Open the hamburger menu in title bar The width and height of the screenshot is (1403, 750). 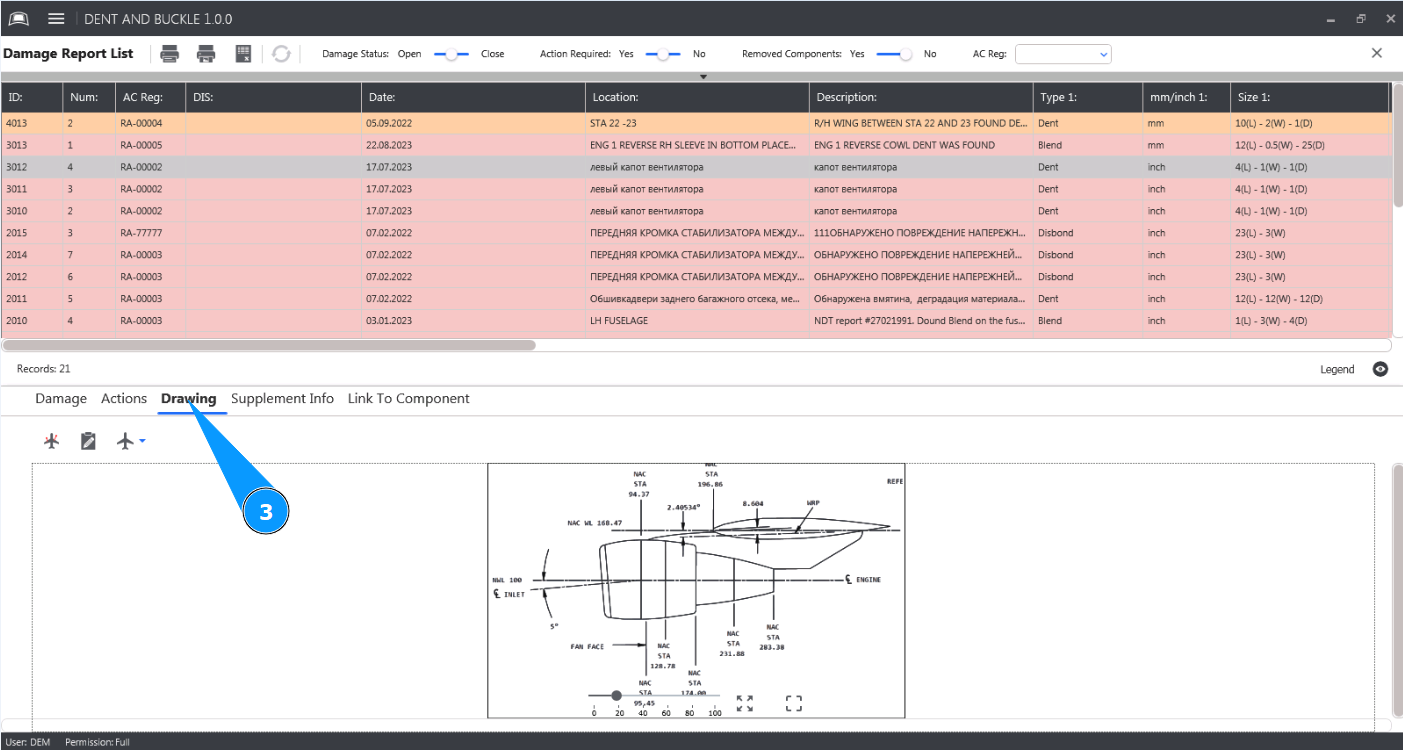click(56, 19)
